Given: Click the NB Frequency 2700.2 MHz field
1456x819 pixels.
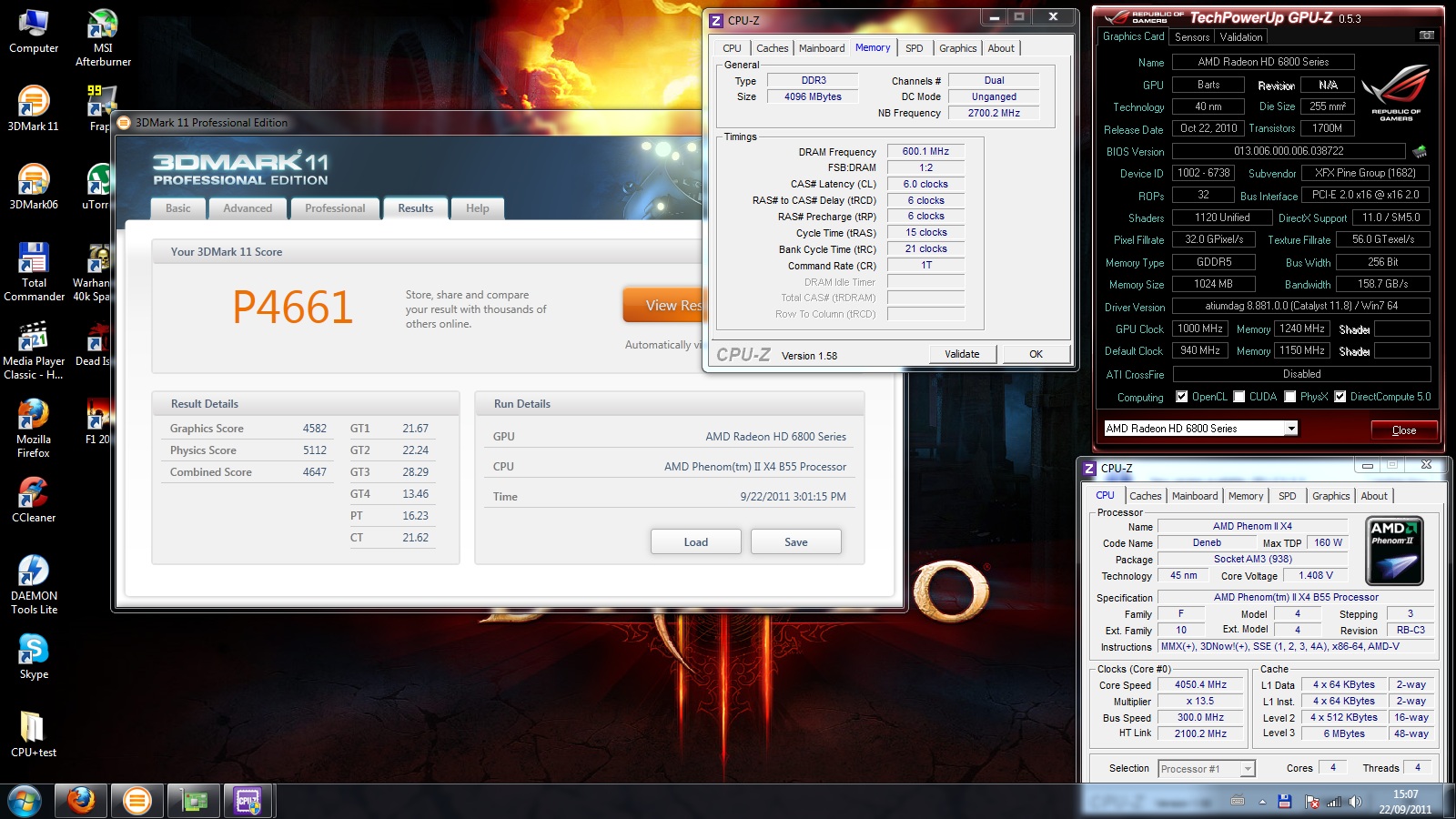Looking at the screenshot, I should click(994, 114).
